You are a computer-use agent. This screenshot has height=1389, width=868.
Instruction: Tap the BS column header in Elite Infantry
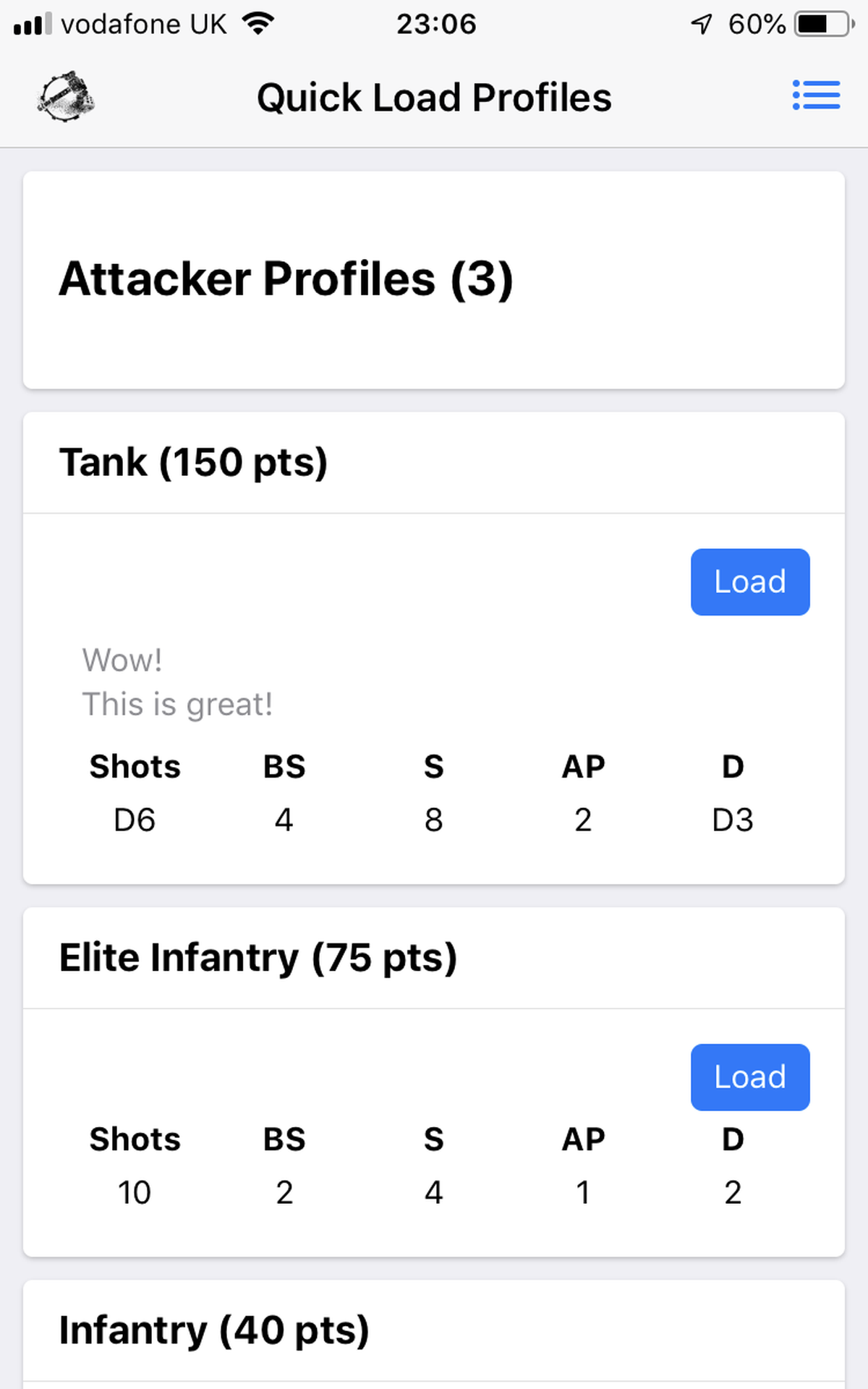coord(284,1139)
